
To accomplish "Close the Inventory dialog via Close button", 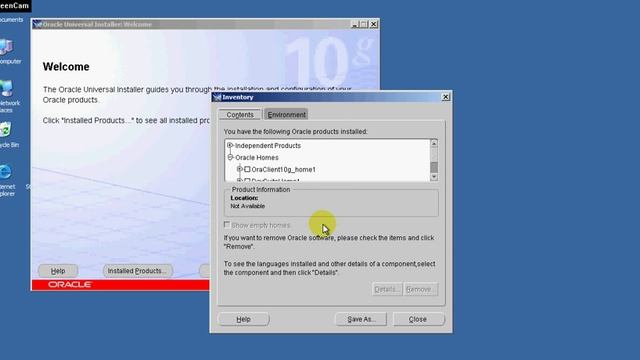I will click(x=418, y=319).
